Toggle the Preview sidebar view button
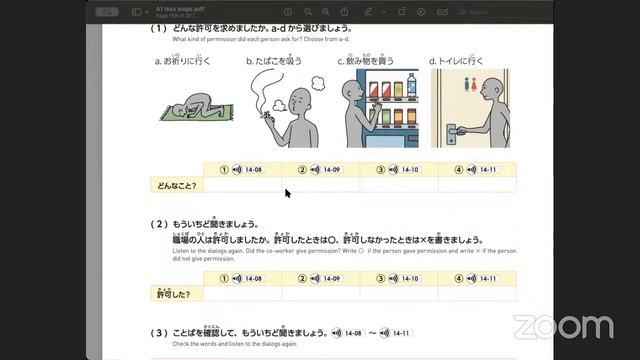The height and width of the screenshot is (360, 640). (136, 12)
